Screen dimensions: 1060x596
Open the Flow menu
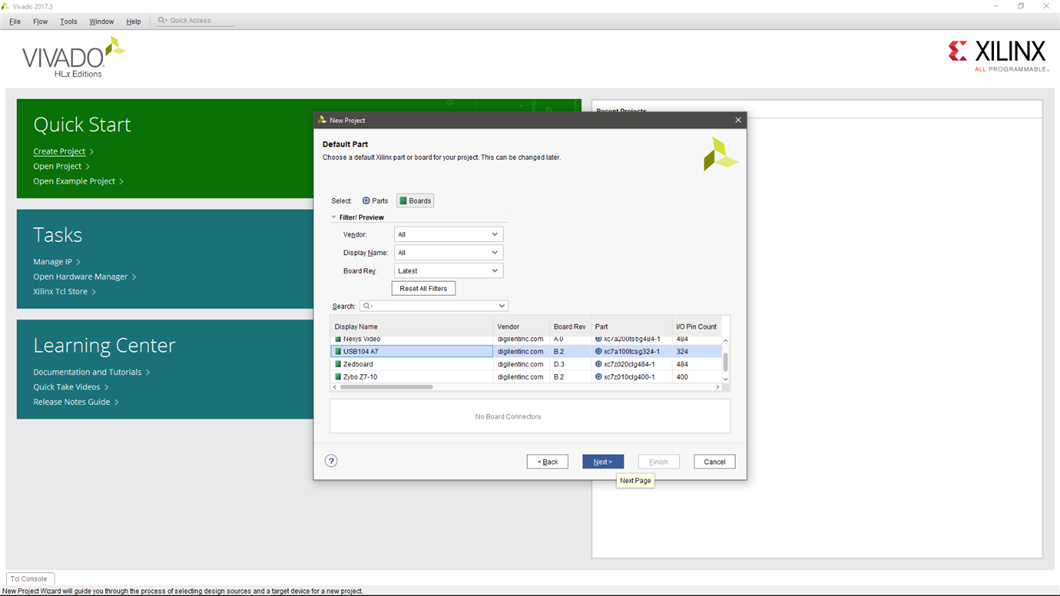click(40, 21)
